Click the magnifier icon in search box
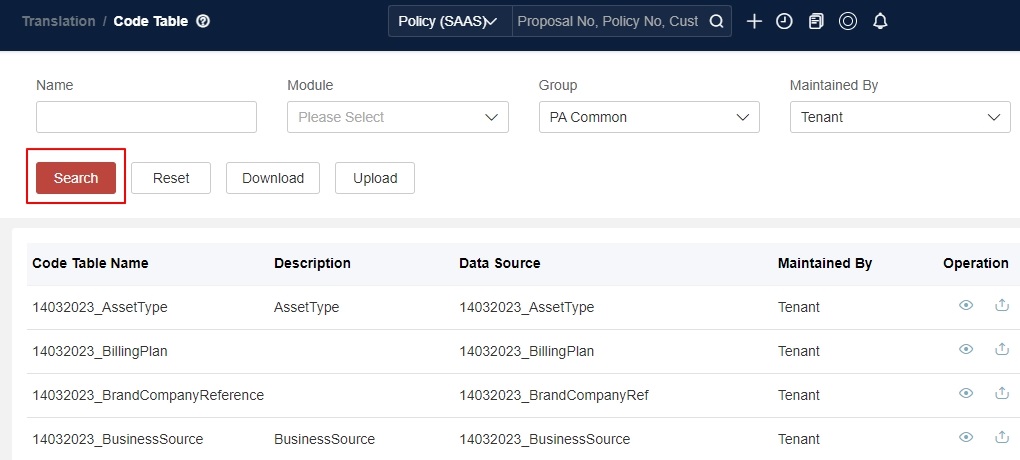1020x460 pixels. (716, 21)
